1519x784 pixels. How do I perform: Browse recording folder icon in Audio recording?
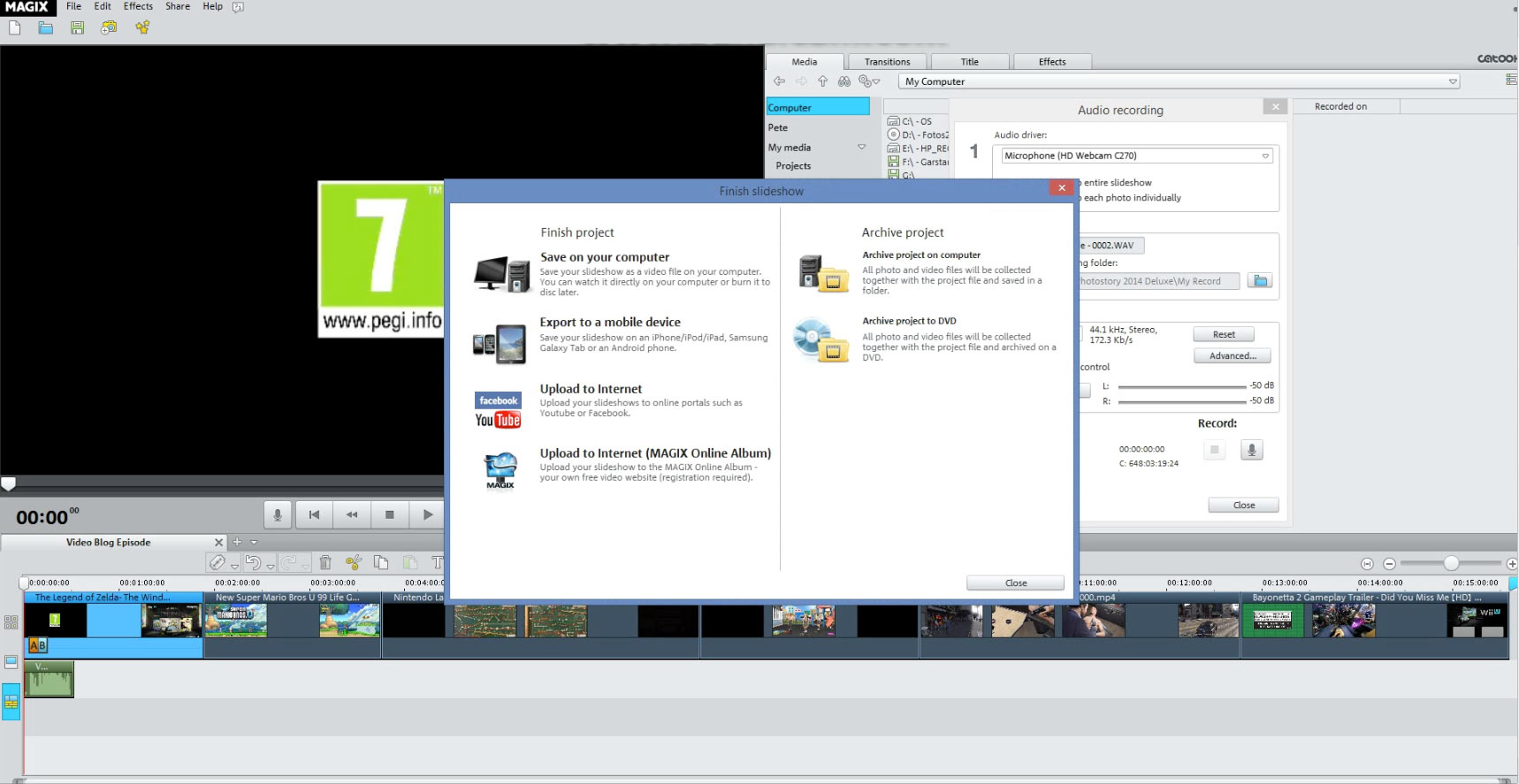[1261, 281]
